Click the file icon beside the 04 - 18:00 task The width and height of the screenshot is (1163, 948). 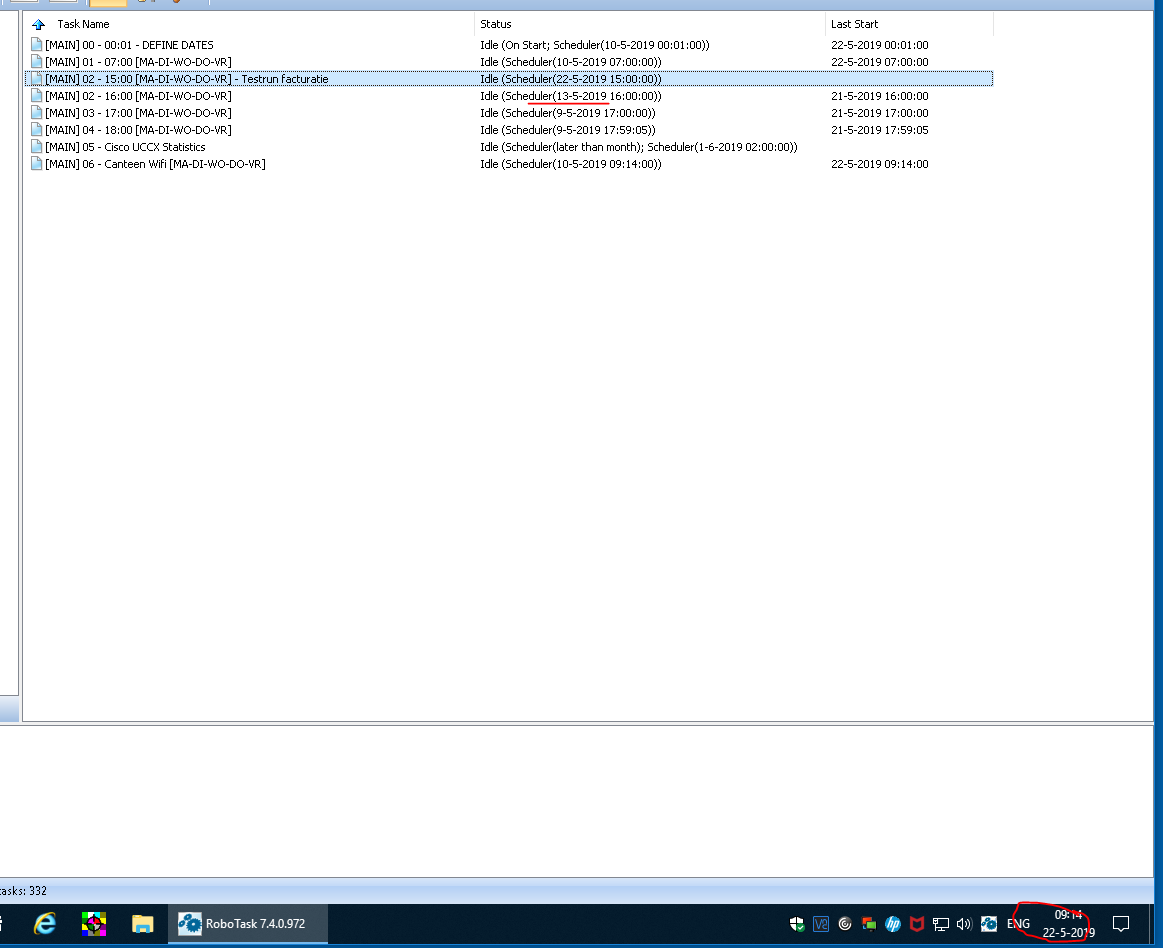coord(37,130)
